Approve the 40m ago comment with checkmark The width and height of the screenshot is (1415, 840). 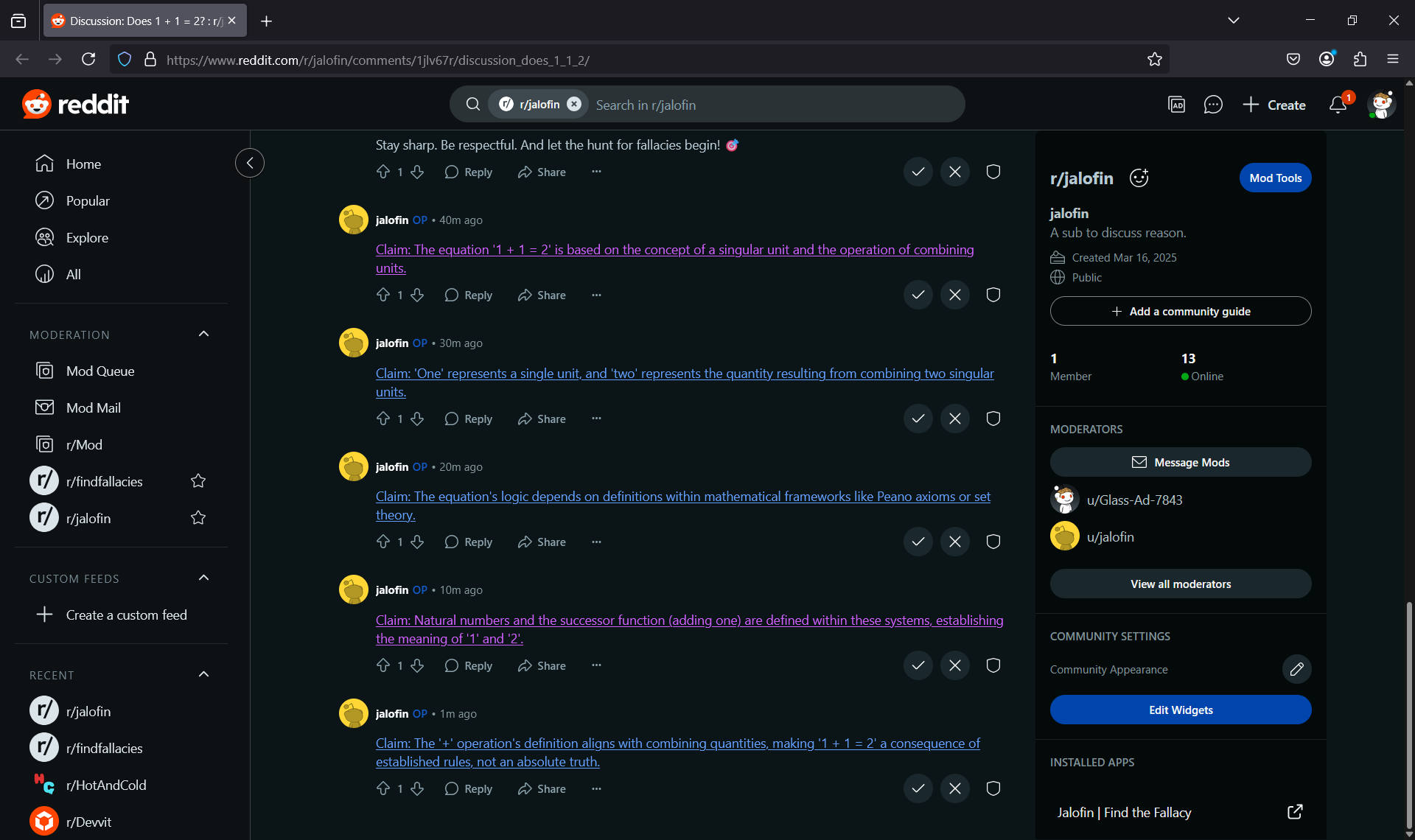tap(918, 295)
